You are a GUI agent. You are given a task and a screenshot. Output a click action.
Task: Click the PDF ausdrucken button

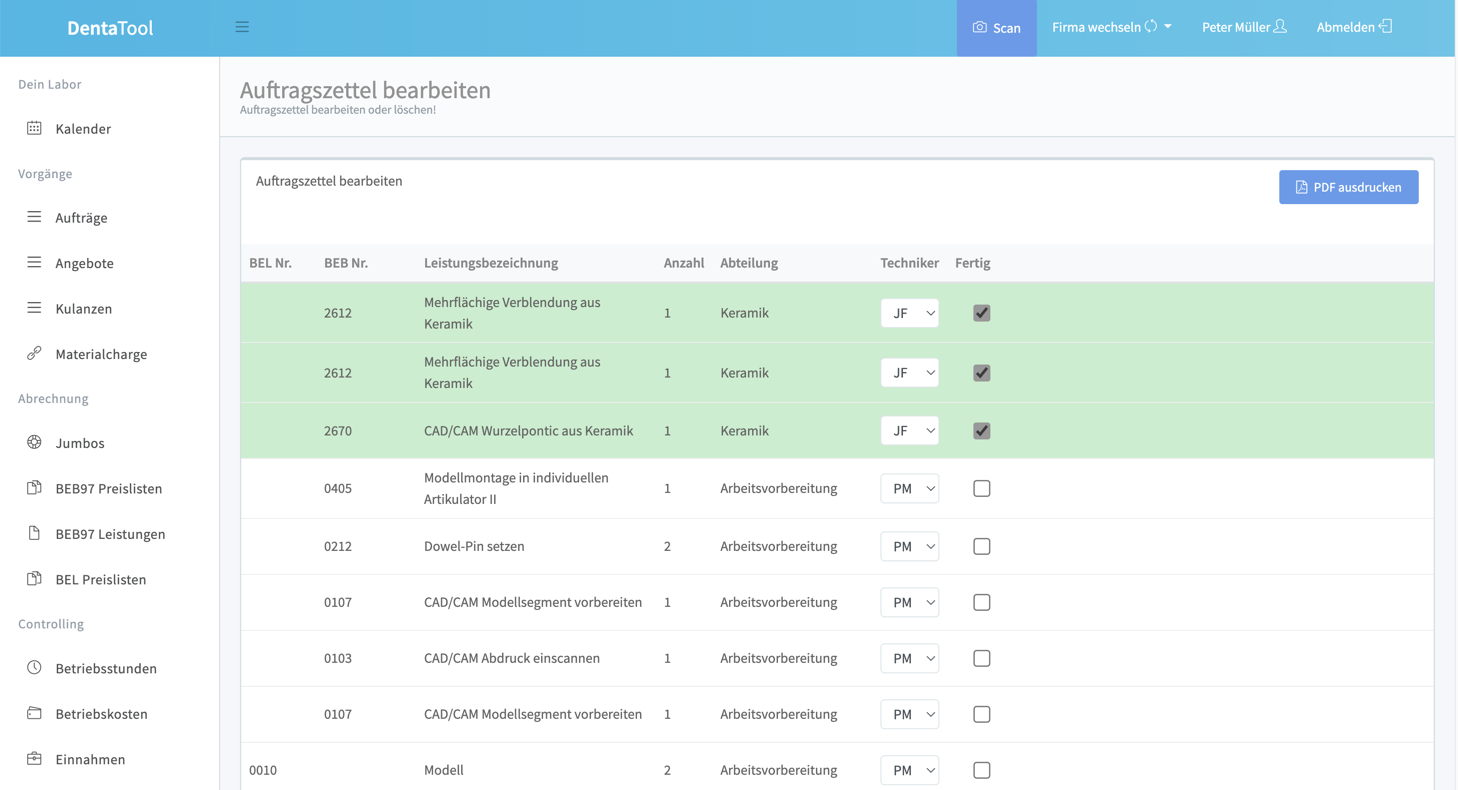(1347, 187)
